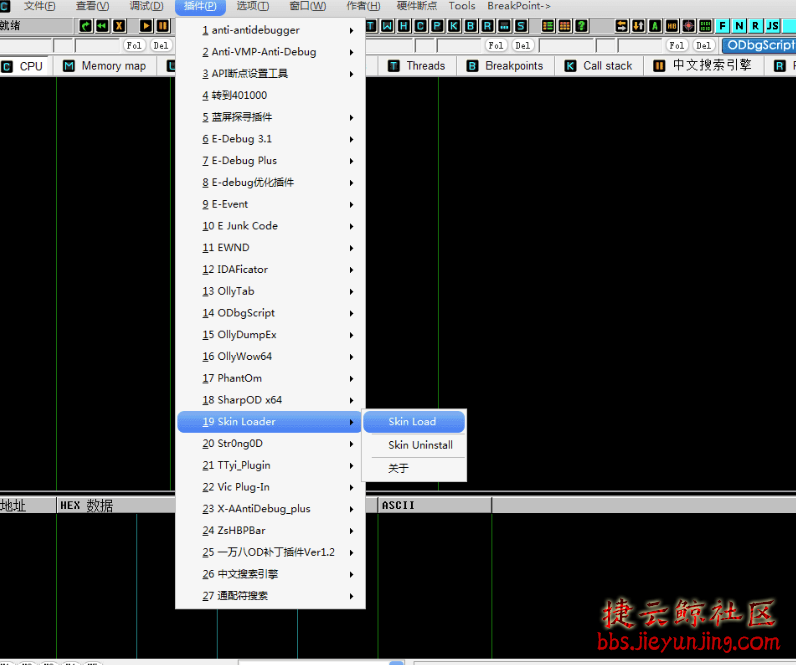The image size is (796, 665).
Task: Select Skin Load in the submenu
Action: coord(414,422)
